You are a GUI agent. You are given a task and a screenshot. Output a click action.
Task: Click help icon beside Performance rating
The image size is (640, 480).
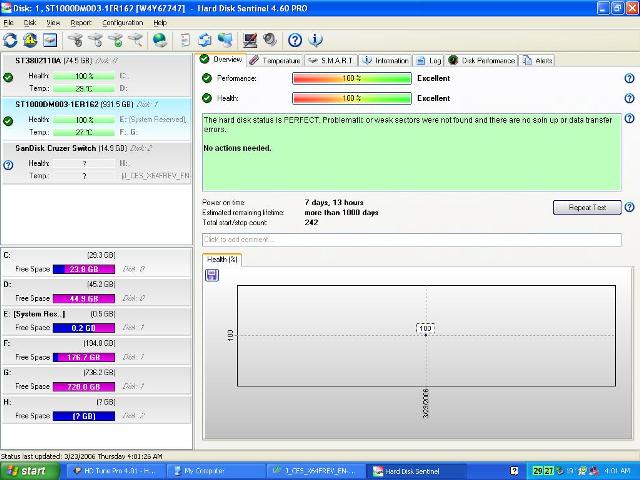tap(629, 78)
